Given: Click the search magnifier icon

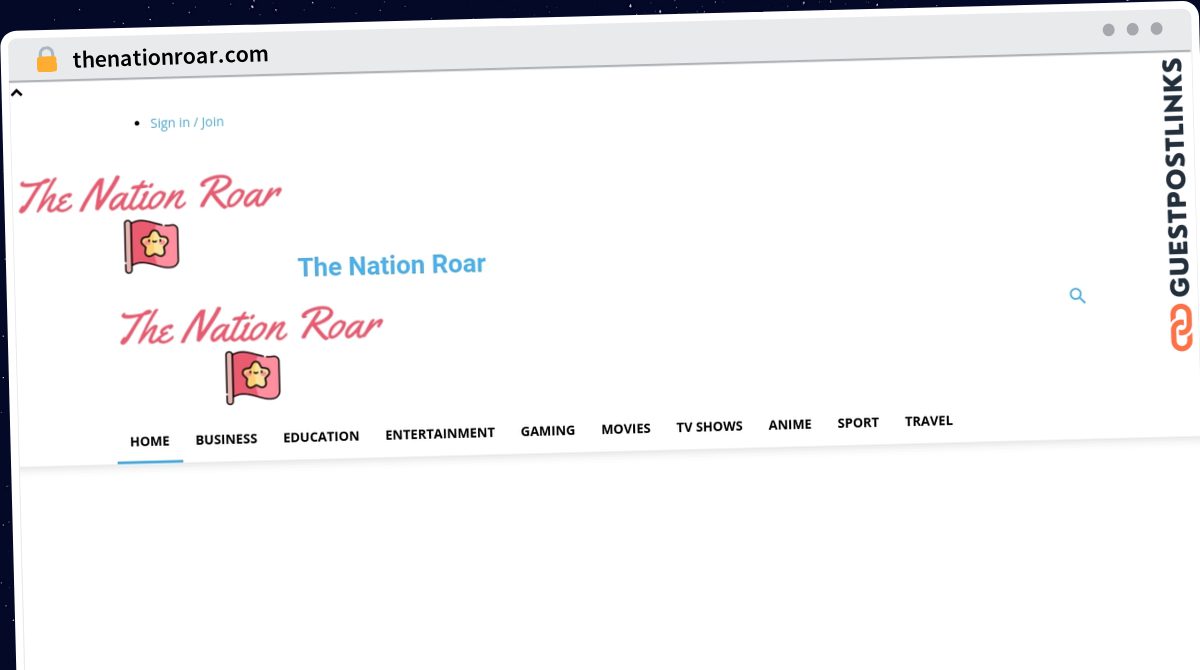Looking at the screenshot, I should [x=1077, y=296].
